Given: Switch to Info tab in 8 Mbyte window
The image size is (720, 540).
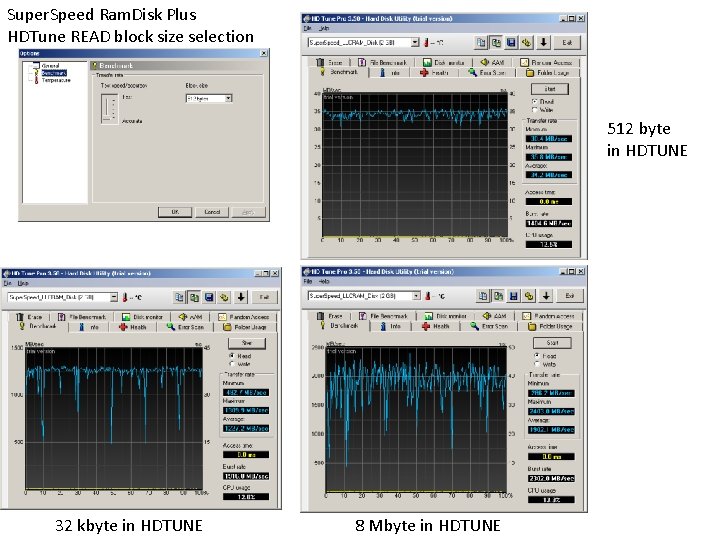Looking at the screenshot, I should coord(391,326).
